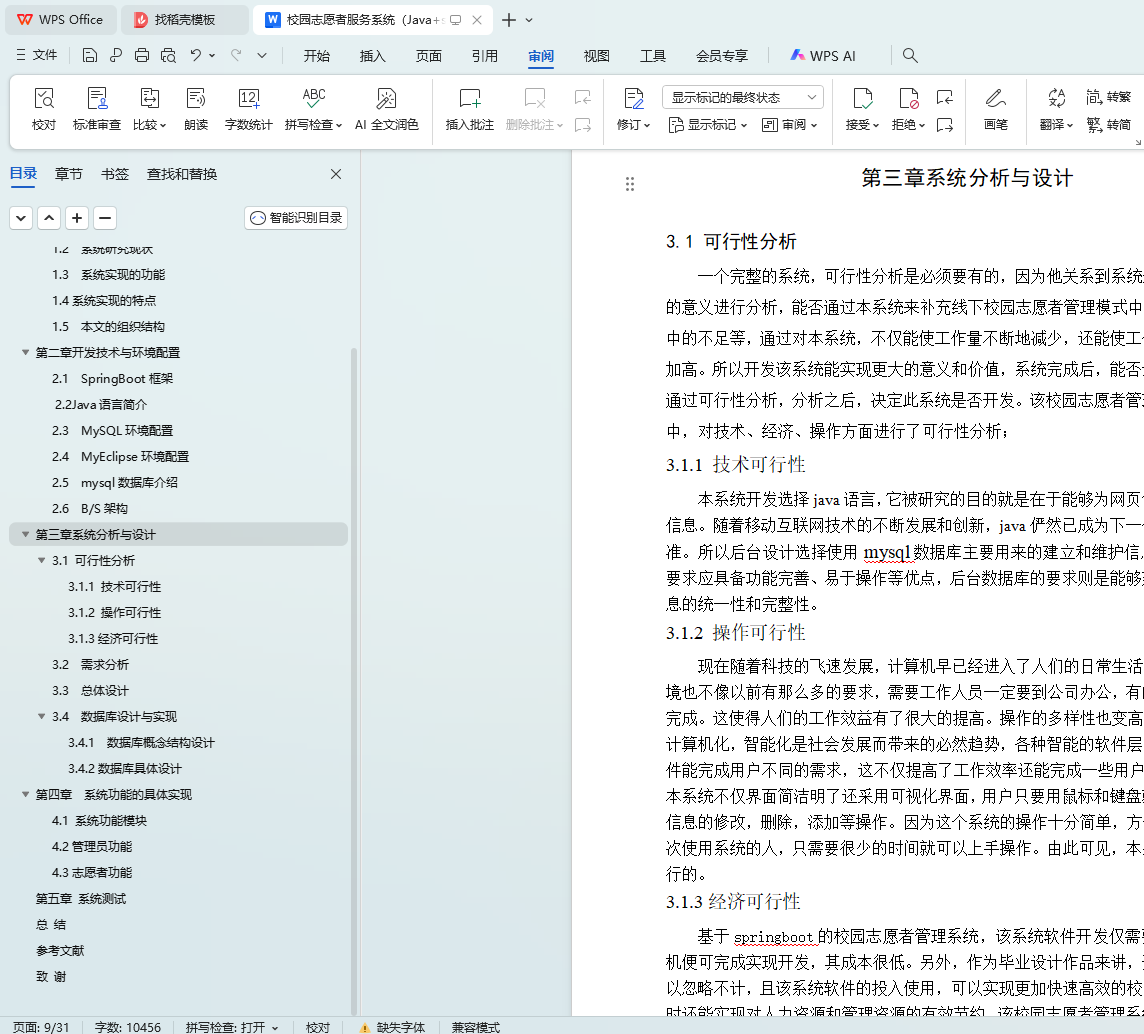
Task: Collapse 第二章开发技术与环境配置 node
Action: (x=26, y=352)
